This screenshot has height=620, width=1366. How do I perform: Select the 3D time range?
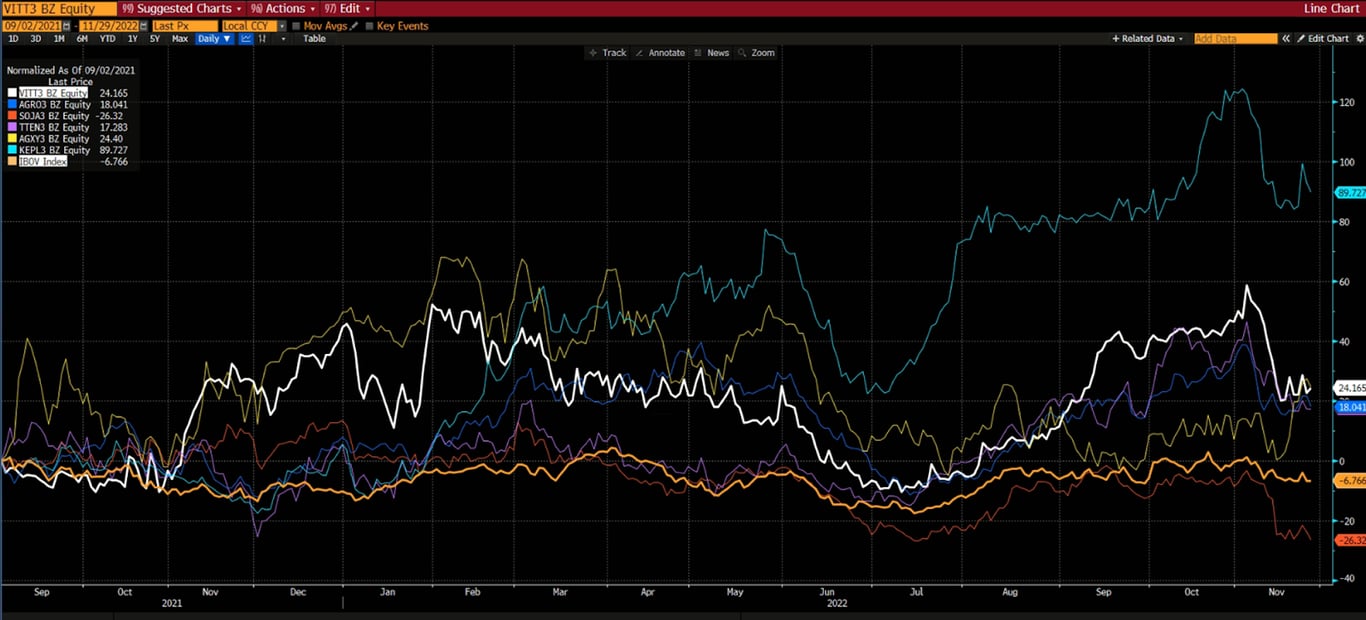click(x=36, y=39)
